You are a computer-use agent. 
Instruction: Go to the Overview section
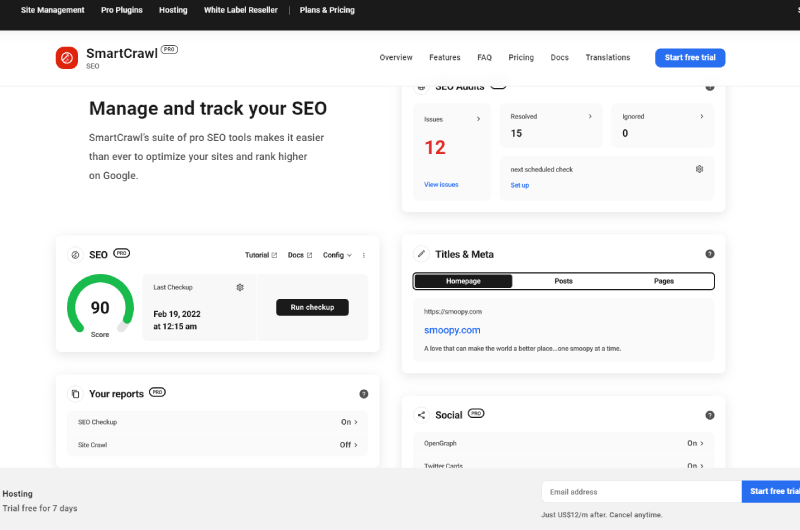396,57
